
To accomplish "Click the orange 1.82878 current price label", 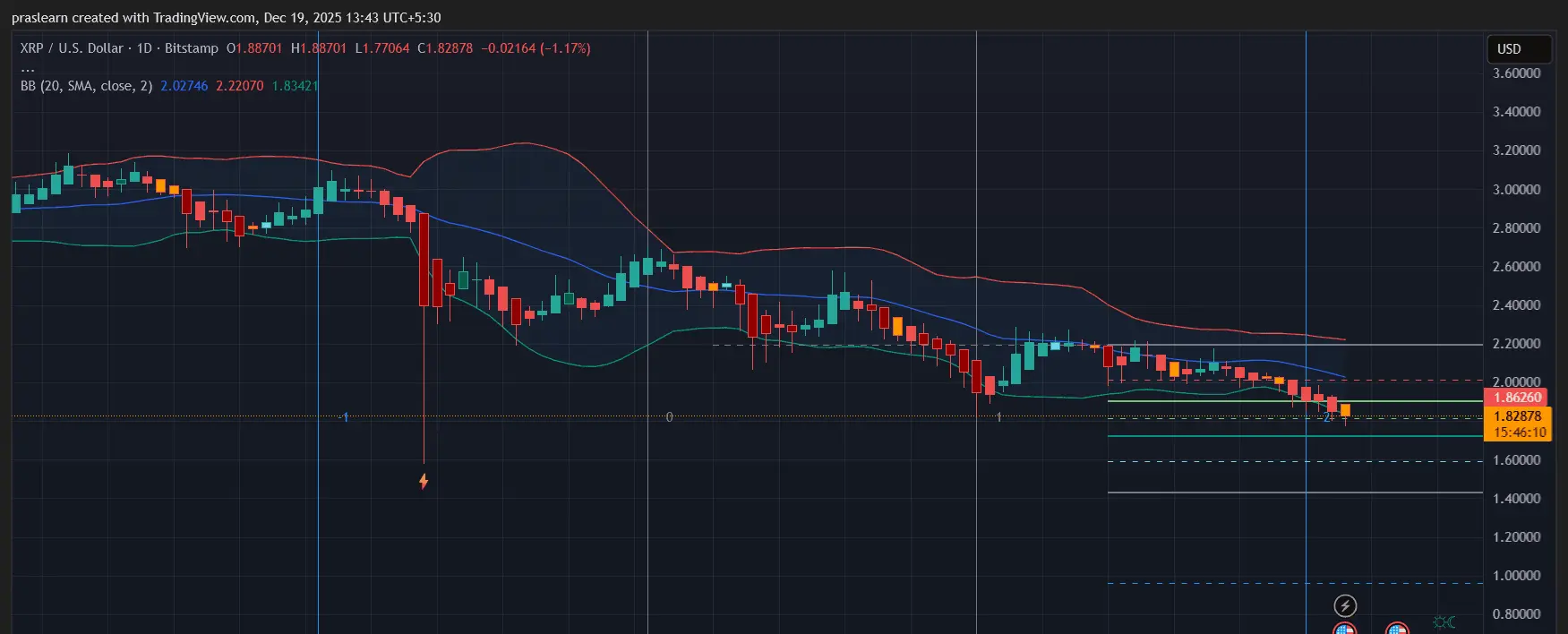I will (x=1517, y=416).
